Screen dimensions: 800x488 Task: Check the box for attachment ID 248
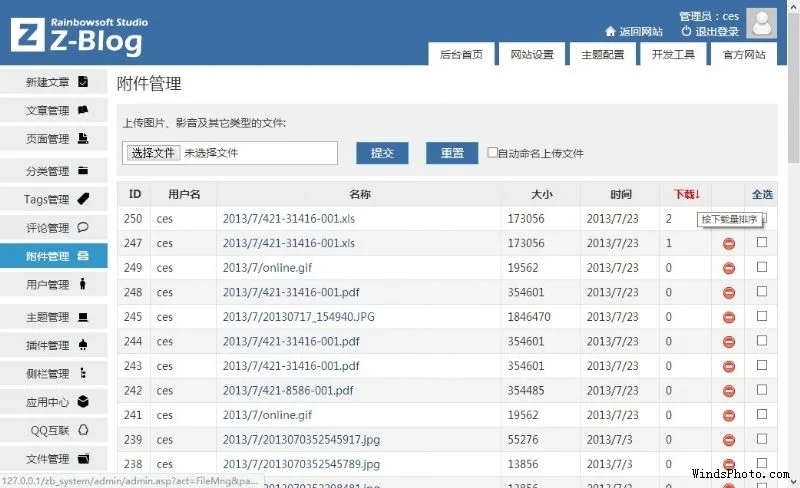pos(762,291)
